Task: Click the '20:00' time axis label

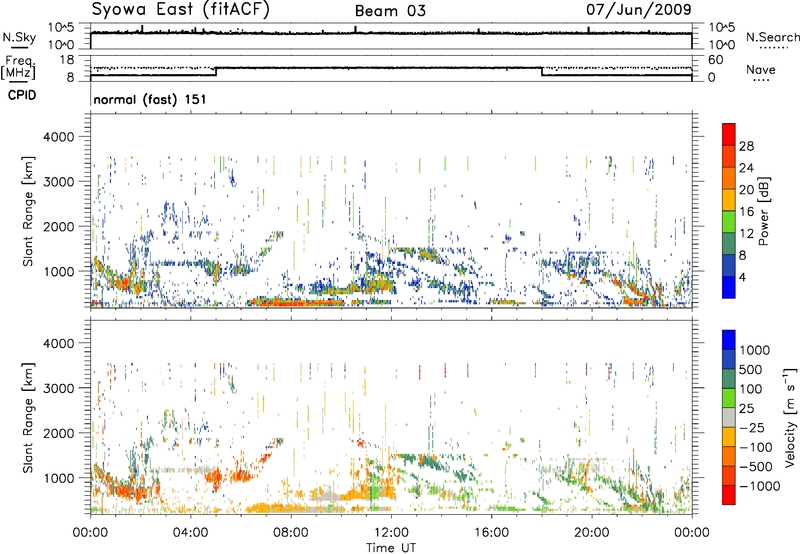Action: tap(592, 533)
